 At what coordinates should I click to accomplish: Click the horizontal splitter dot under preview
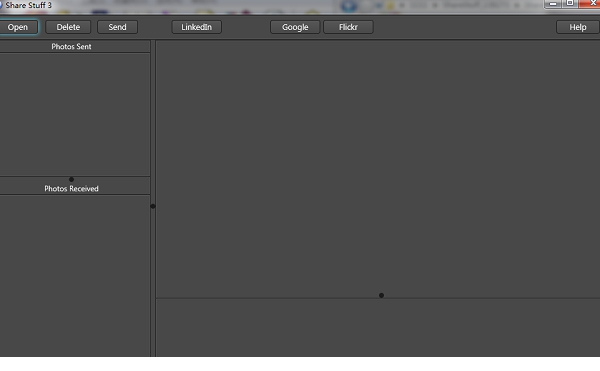click(x=382, y=295)
